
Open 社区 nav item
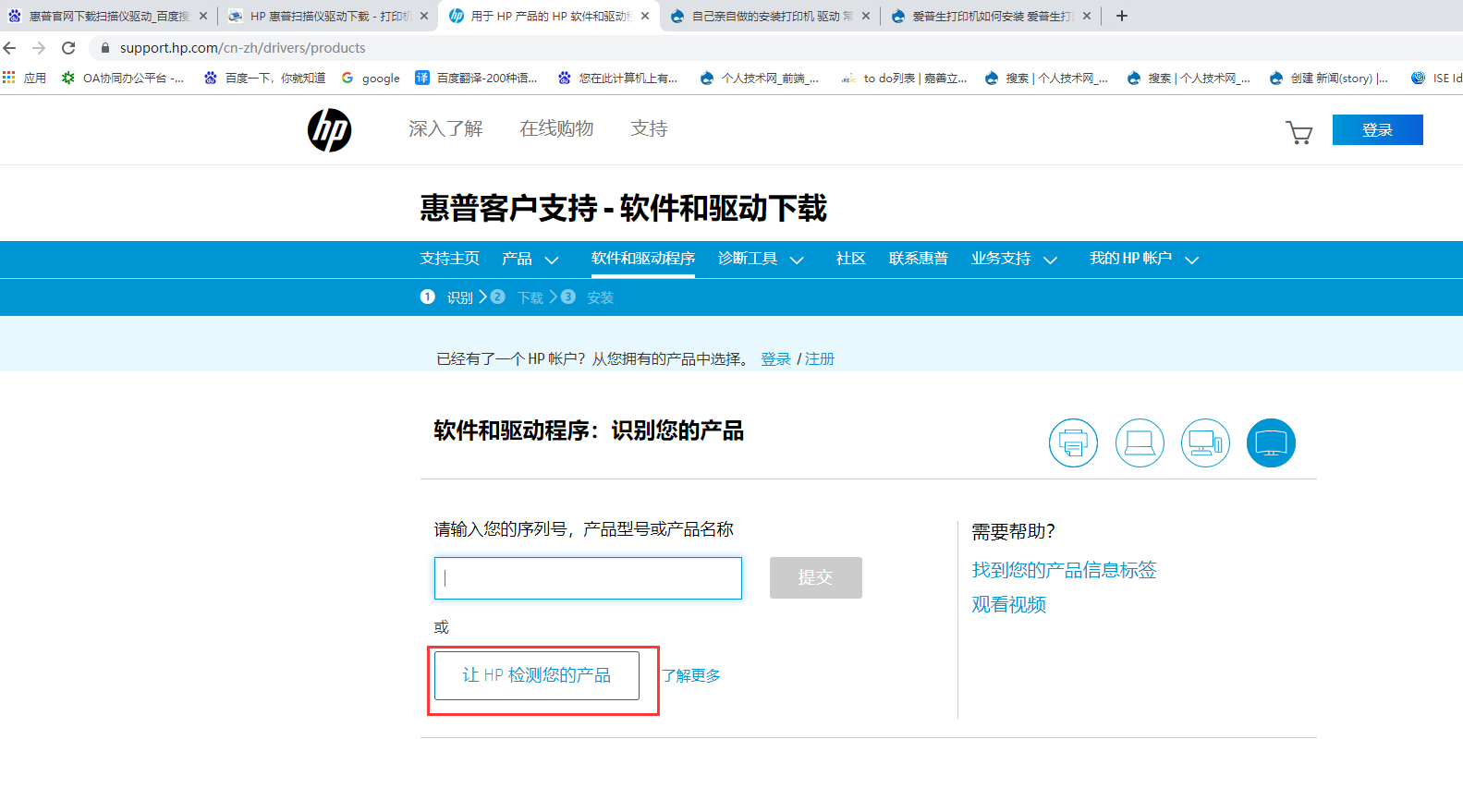point(851,259)
